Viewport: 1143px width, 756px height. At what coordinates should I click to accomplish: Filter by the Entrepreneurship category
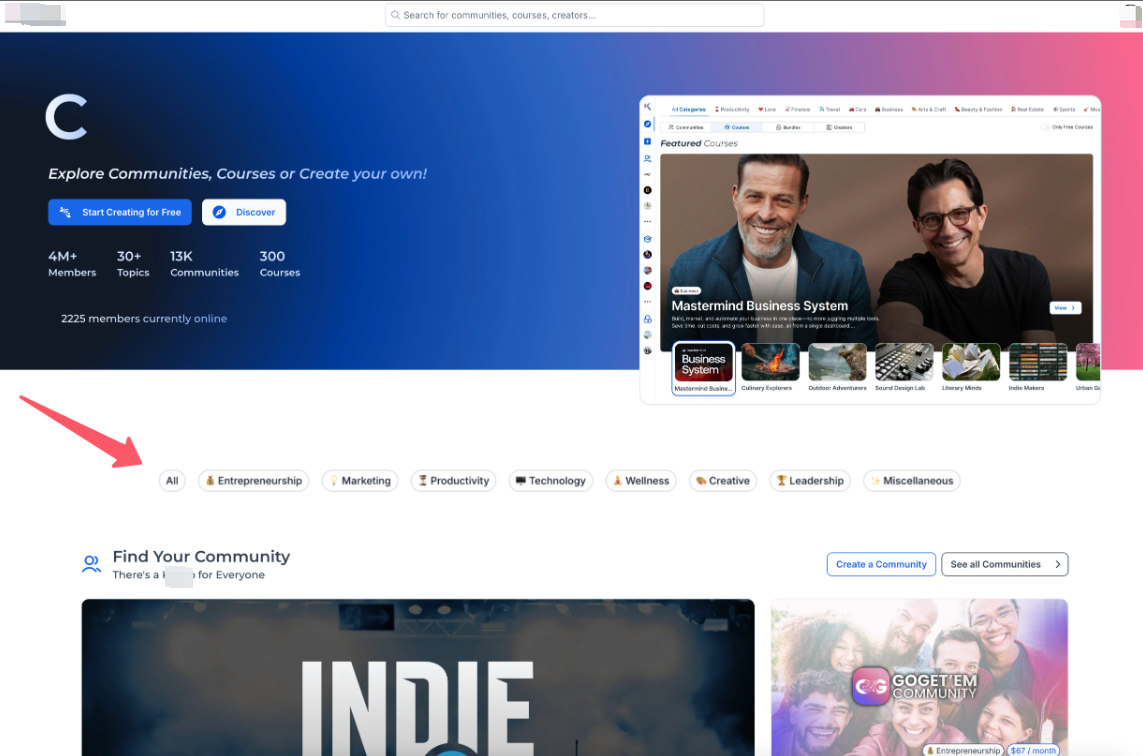click(254, 480)
